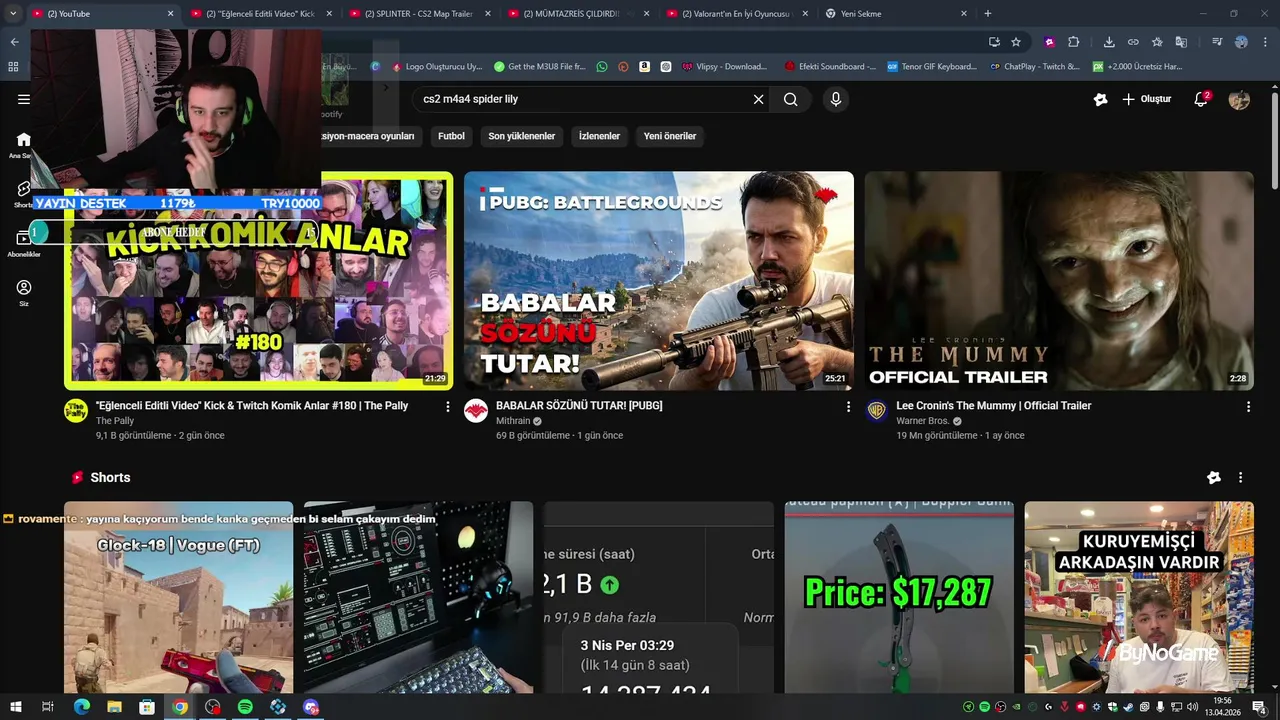
Task: Open Kick & Twitch Komik Anlar #180 title
Action: click(252, 406)
